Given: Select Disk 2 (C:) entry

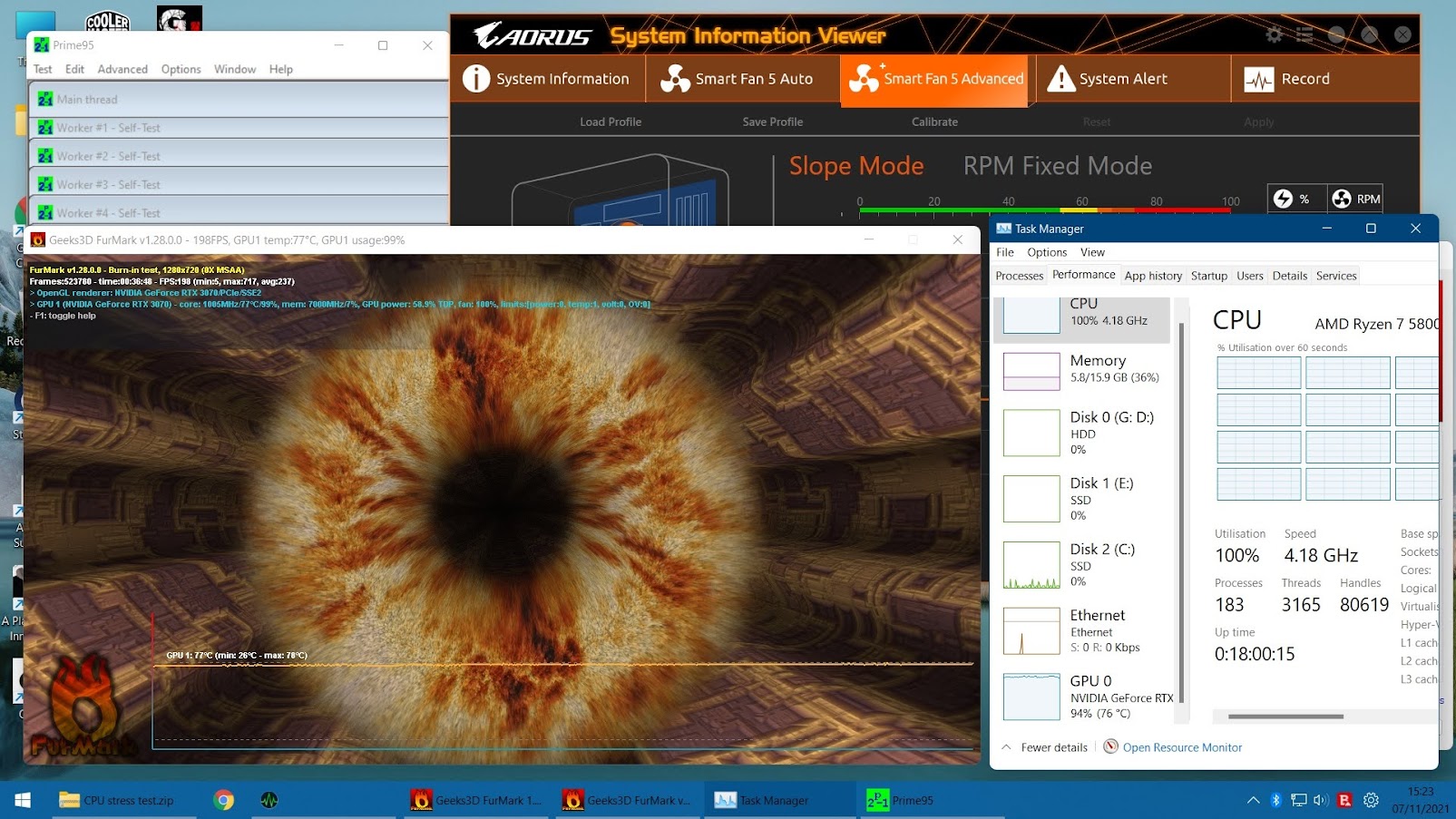Looking at the screenshot, I should click(x=1081, y=565).
